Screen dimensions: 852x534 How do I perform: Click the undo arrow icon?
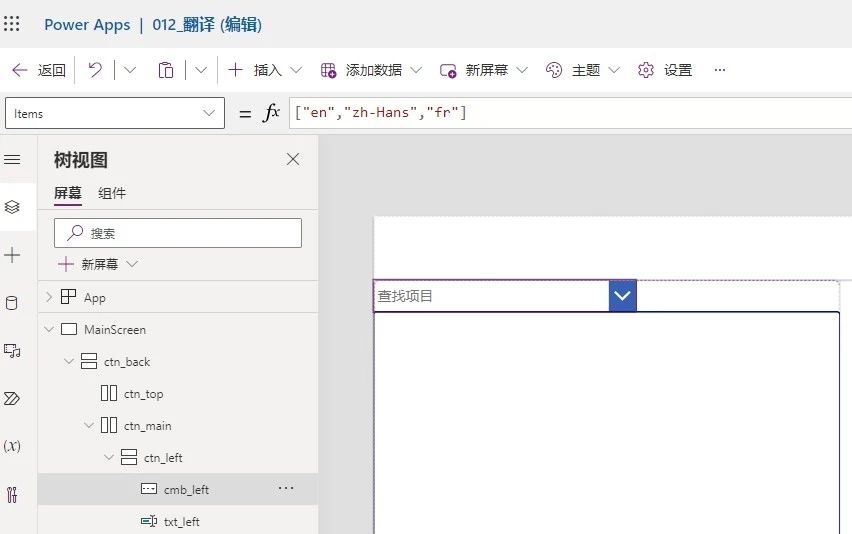click(95, 70)
